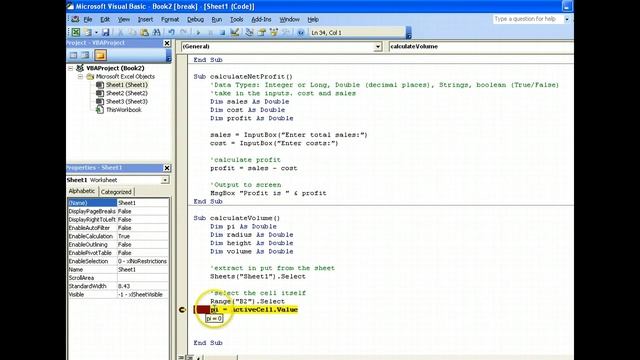Open the Edit menu
Image resolution: width=640 pixels, height=360 pixels.
click(105, 19)
